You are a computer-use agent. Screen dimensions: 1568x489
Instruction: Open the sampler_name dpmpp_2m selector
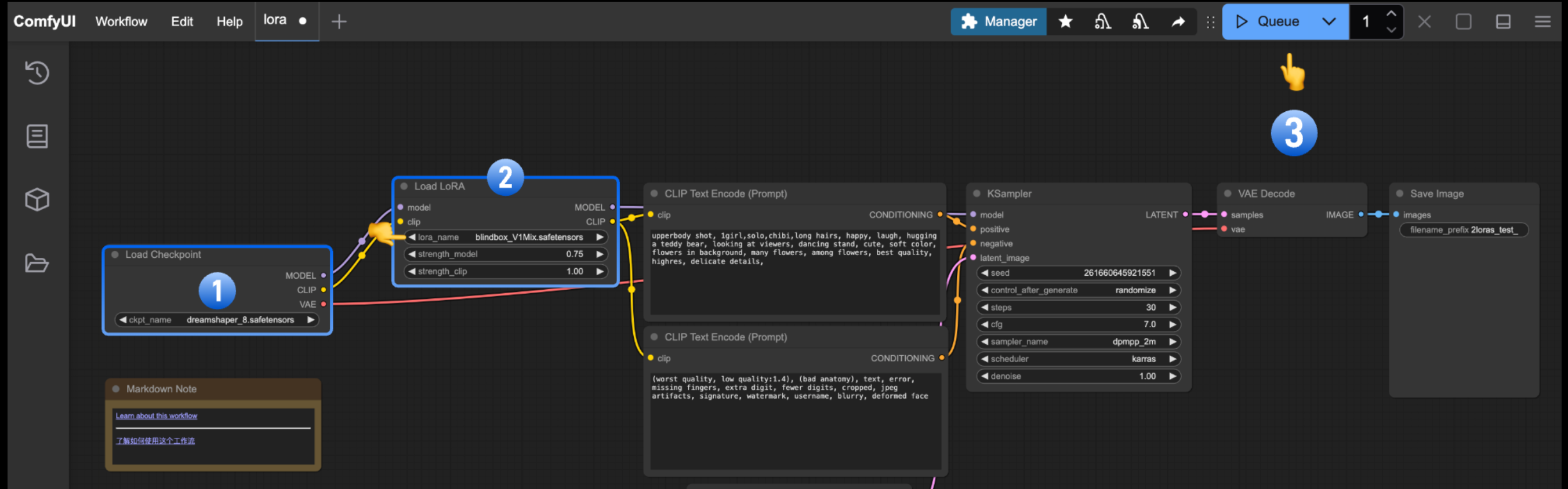[x=1079, y=342]
